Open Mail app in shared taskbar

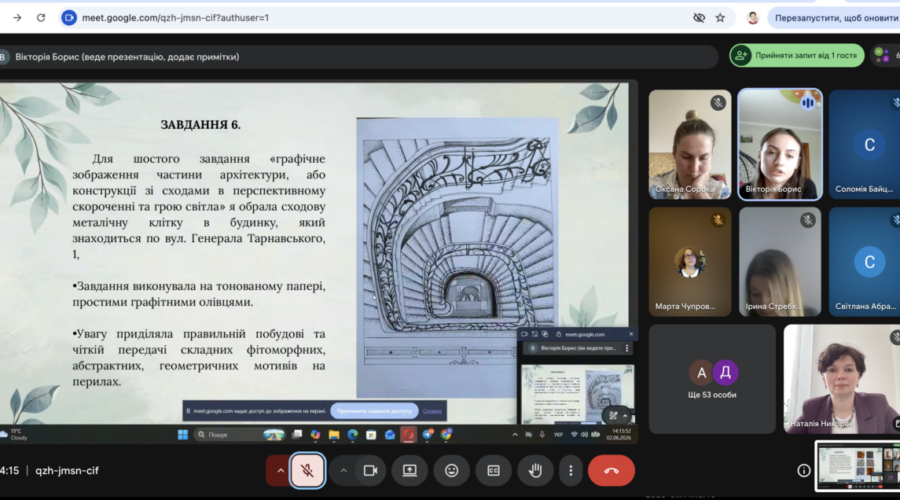[390, 435]
